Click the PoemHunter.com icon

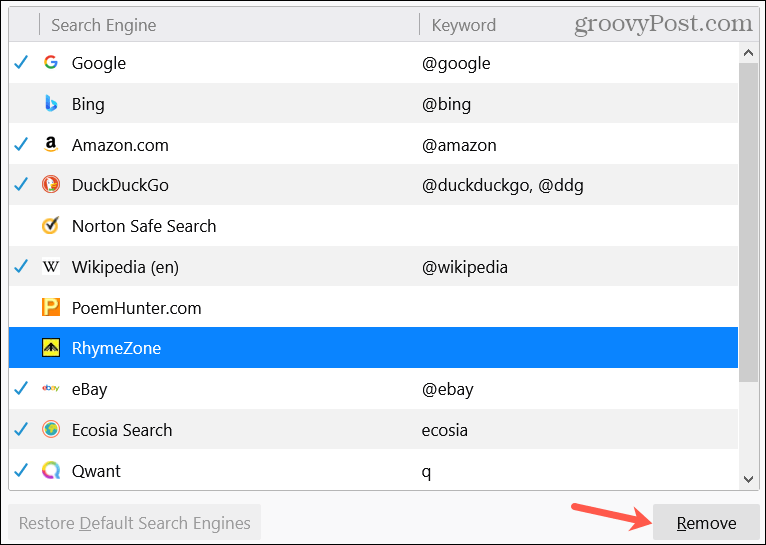[51, 308]
